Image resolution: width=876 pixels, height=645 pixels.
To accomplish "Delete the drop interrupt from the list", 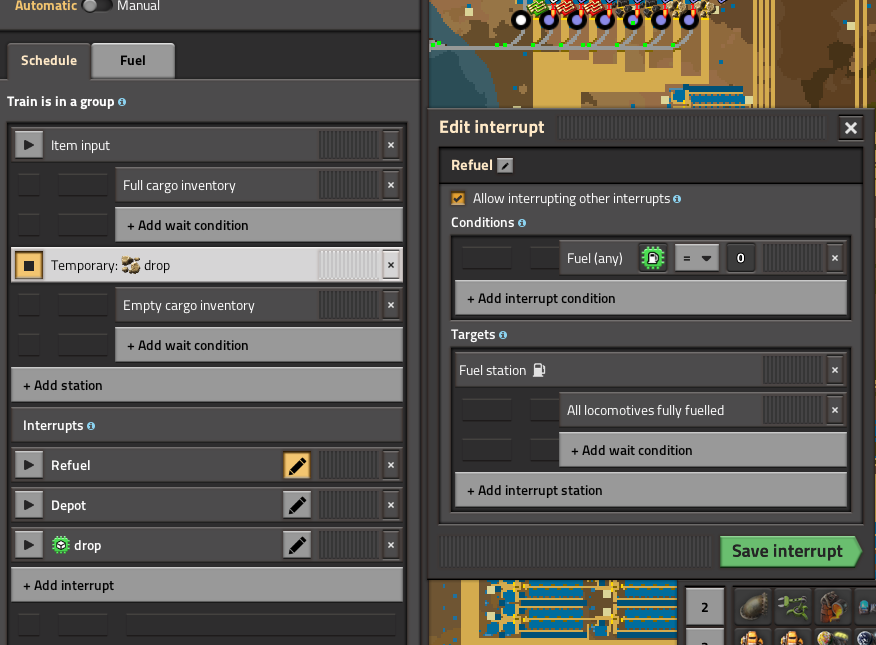I will click(391, 545).
